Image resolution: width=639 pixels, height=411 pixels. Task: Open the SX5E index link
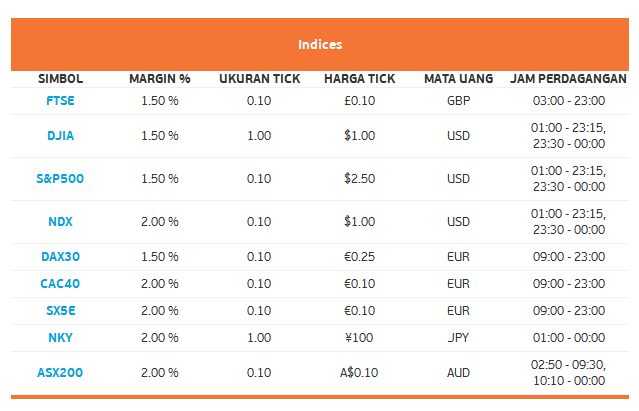click(60, 311)
